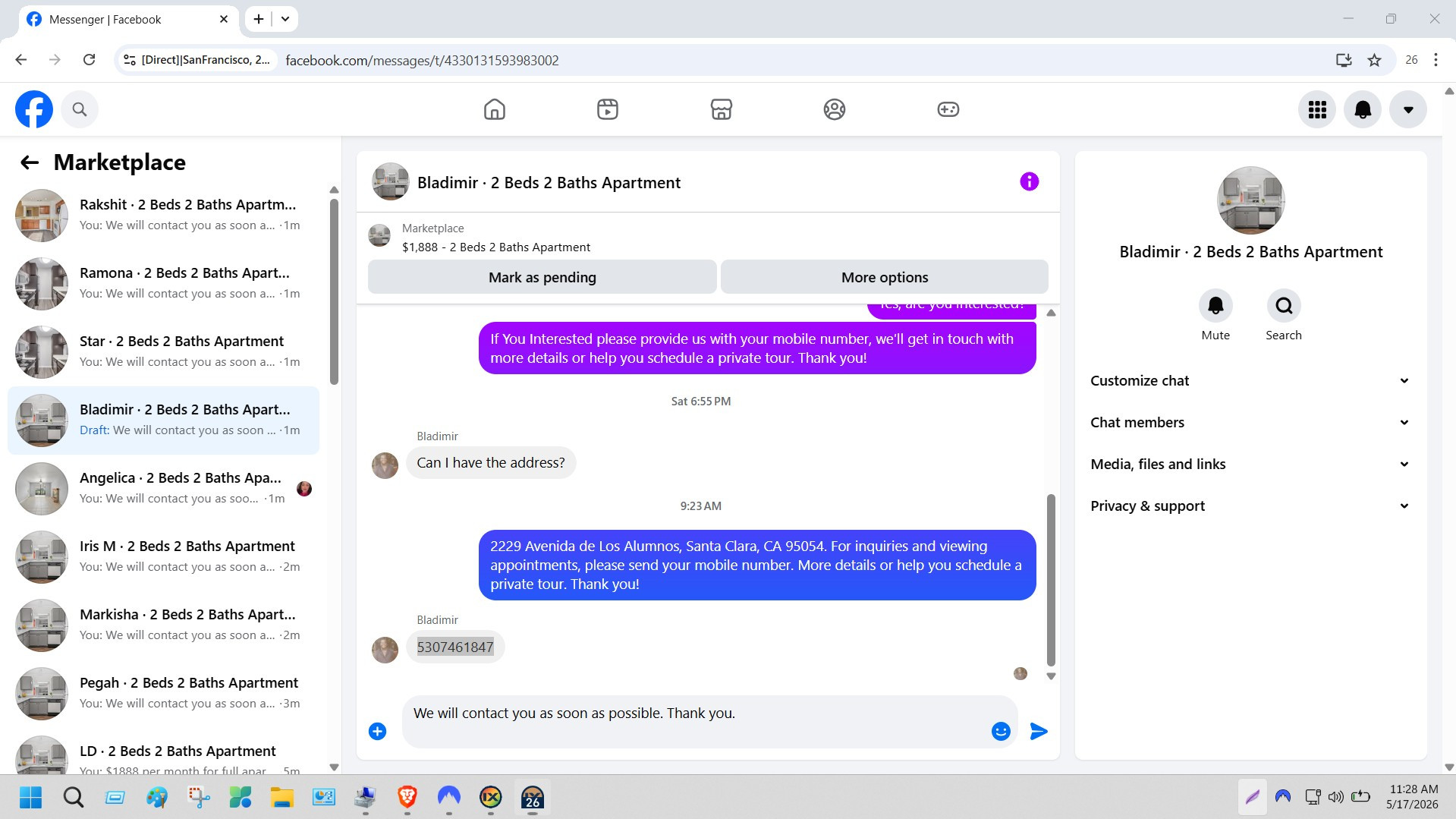Expand Chat members section
Screen dimensions: 1456x819
pos(1250,423)
